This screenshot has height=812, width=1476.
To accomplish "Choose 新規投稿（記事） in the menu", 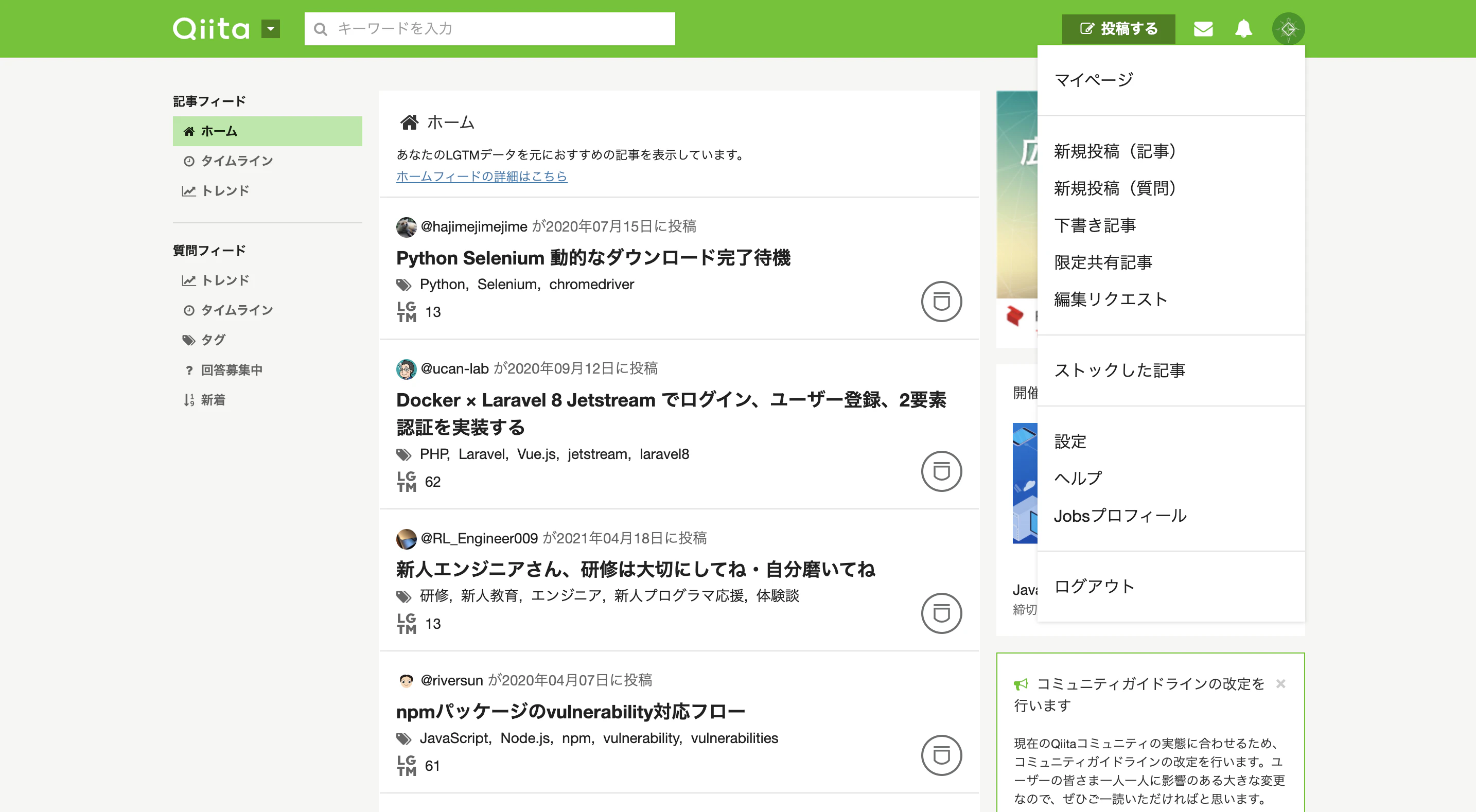I will pyautogui.click(x=1115, y=151).
